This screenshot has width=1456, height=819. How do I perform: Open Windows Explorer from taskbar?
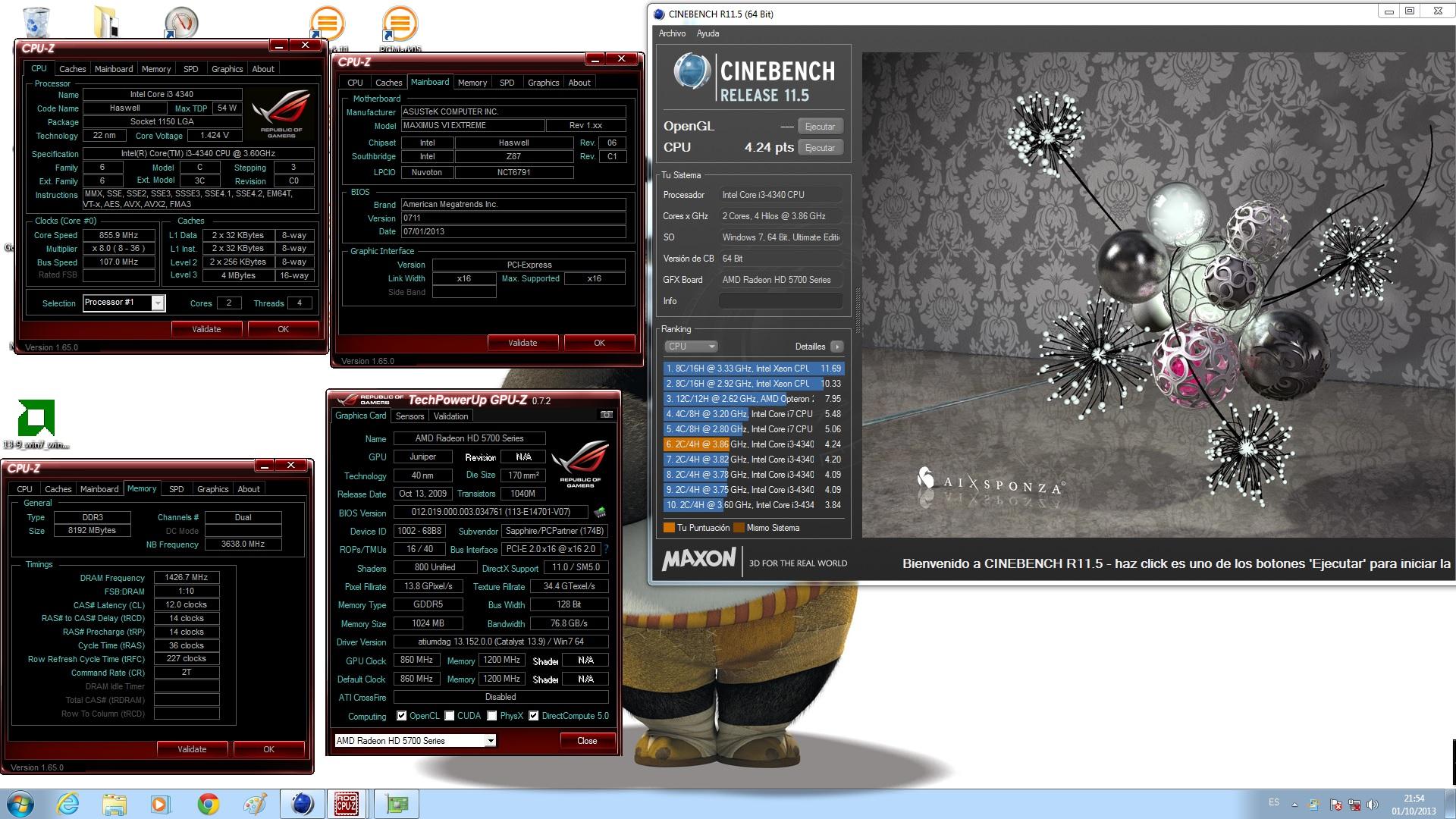115,804
